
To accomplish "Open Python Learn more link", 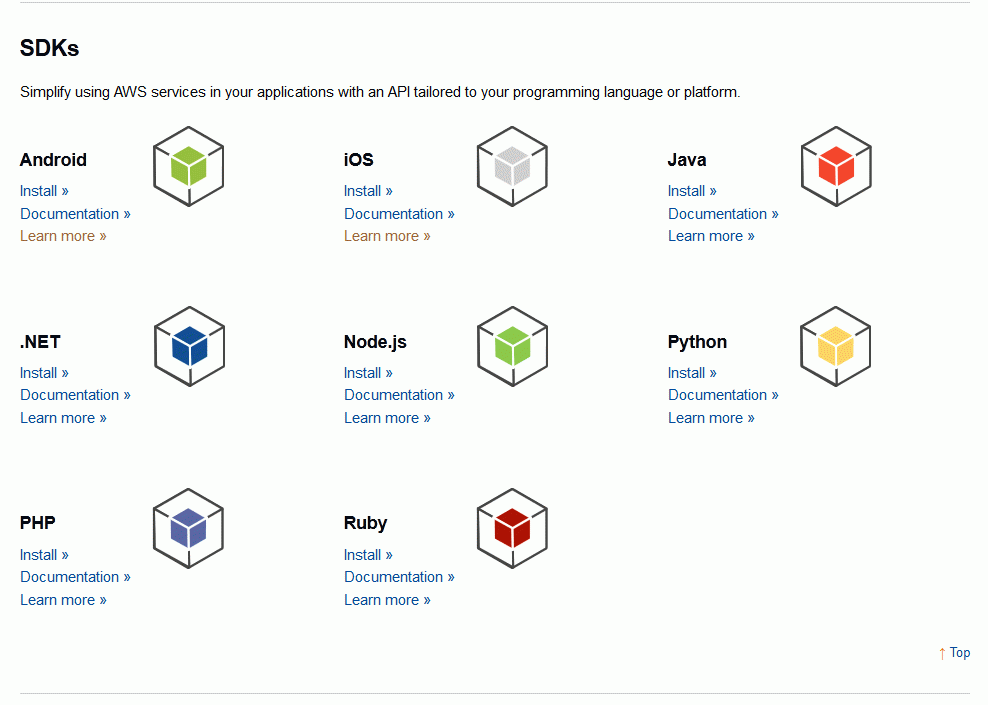I will click(711, 418).
